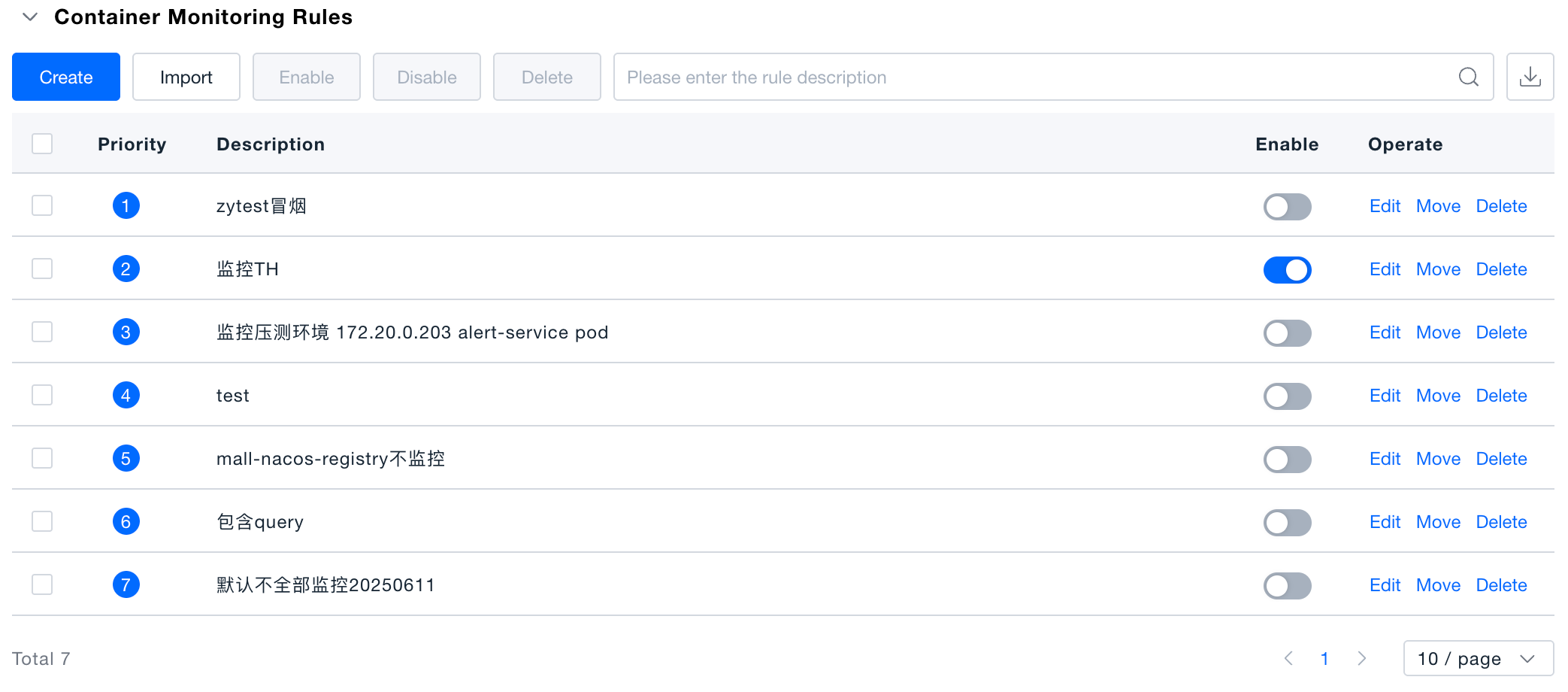The image size is (1568, 692).
Task: Click priority badge 5
Action: point(126,458)
